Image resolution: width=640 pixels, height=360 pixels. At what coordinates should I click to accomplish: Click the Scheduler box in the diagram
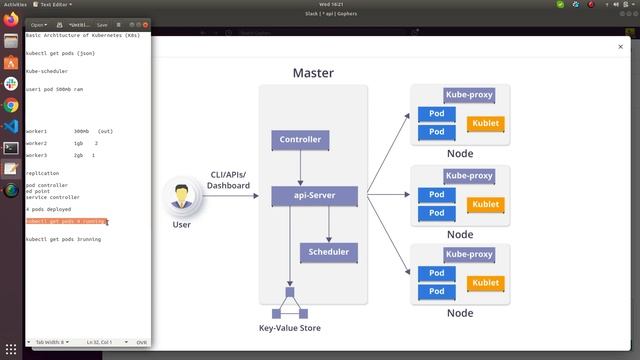329,252
